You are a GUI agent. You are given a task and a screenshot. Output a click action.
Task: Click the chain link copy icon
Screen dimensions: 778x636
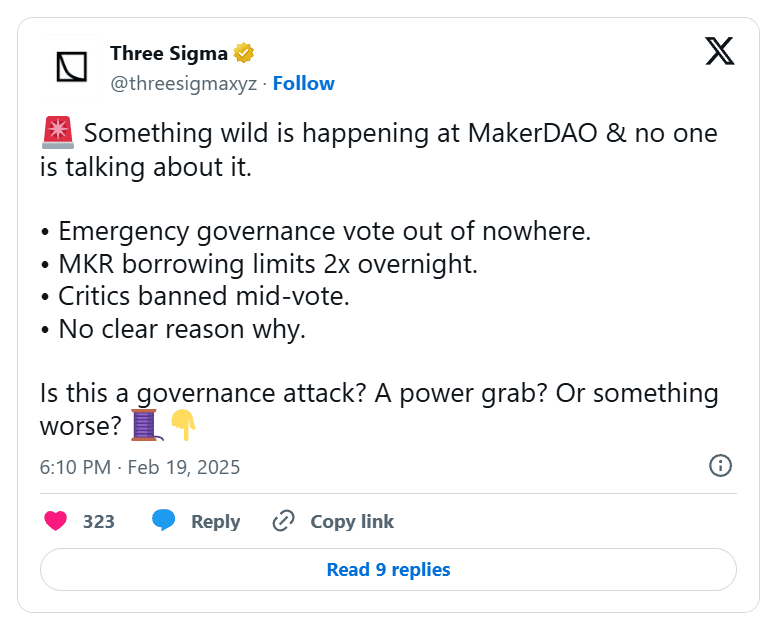point(284,521)
